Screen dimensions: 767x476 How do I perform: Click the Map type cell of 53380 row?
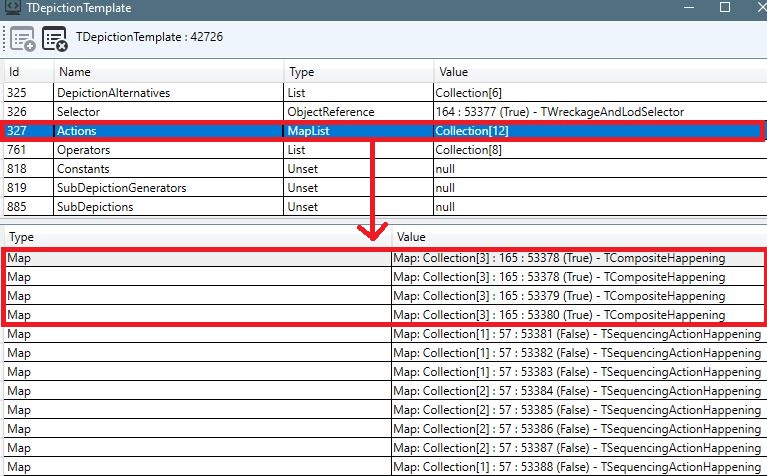tap(198, 315)
